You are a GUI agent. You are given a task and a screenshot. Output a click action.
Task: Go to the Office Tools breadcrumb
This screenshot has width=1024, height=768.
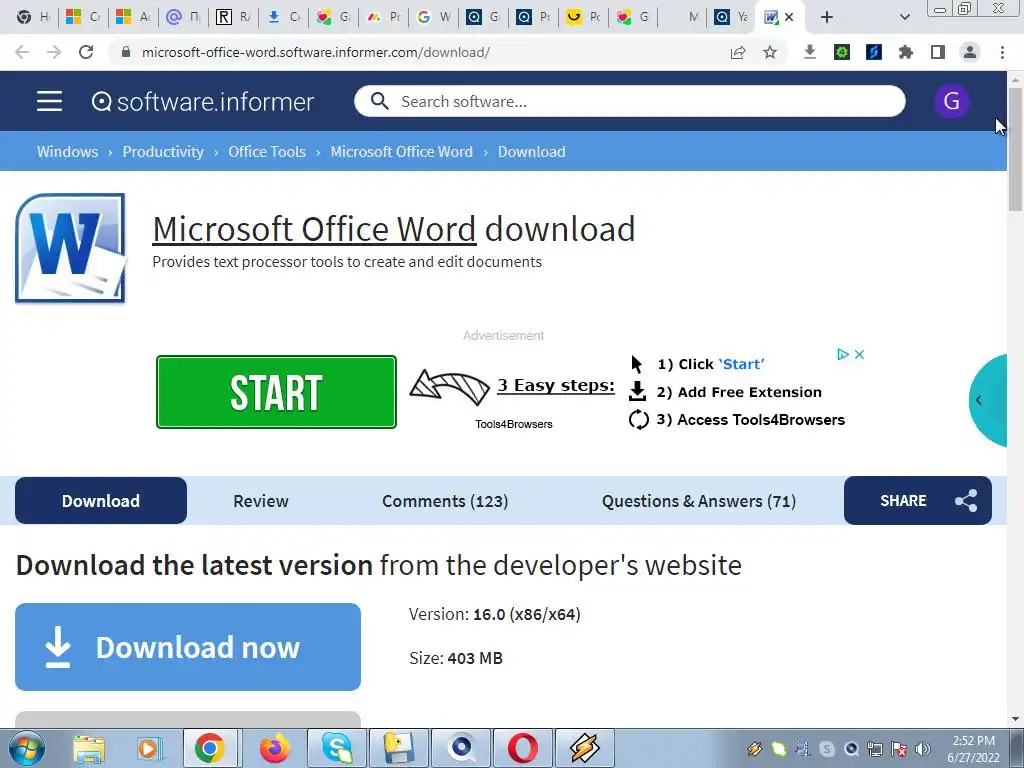point(267,152)
